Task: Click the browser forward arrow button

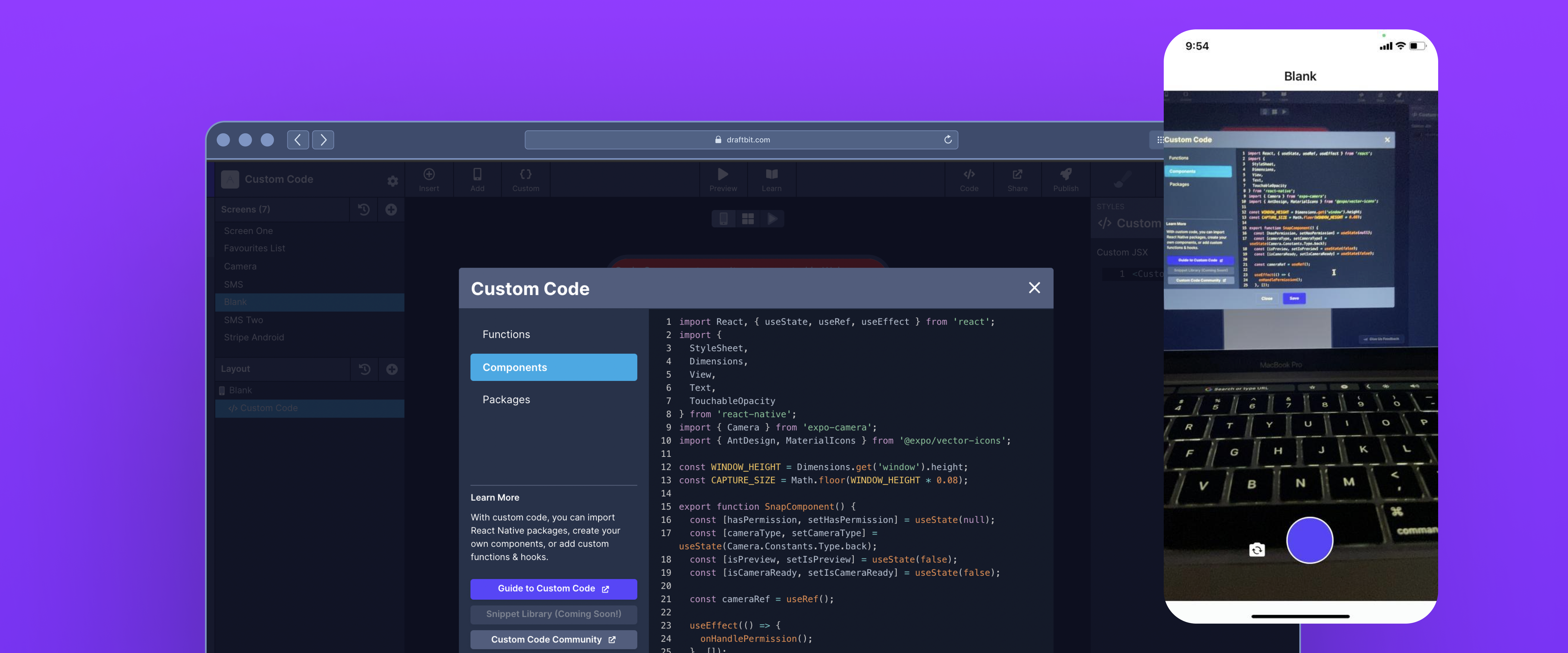Action: coord(323,140)
